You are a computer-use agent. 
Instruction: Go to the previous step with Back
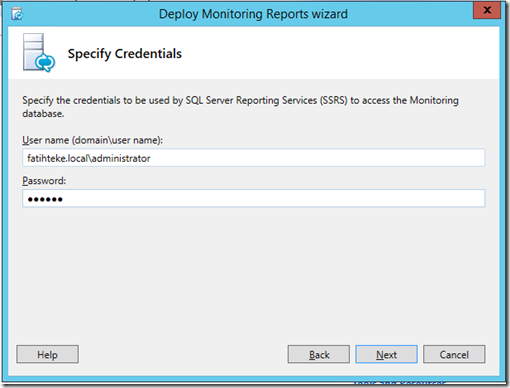pyautogui.click(x=319, y=354)
